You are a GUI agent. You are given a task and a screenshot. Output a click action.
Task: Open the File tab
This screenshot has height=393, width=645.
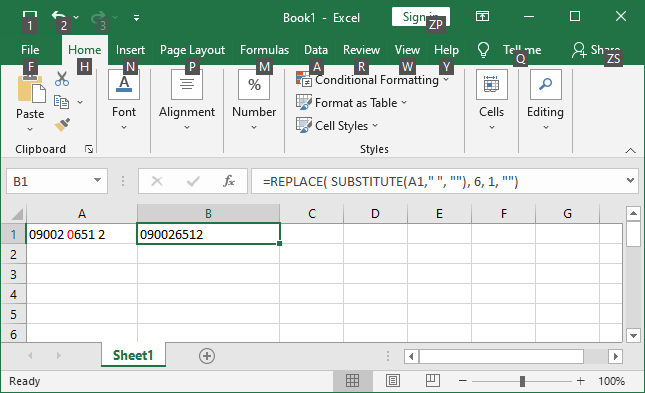pos(30,50)
